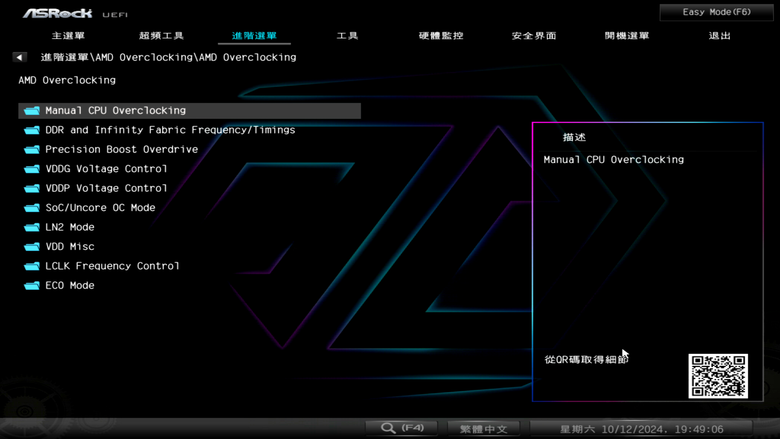Click the date and time display
Screen dimensions: 780x439
[641, 429]
